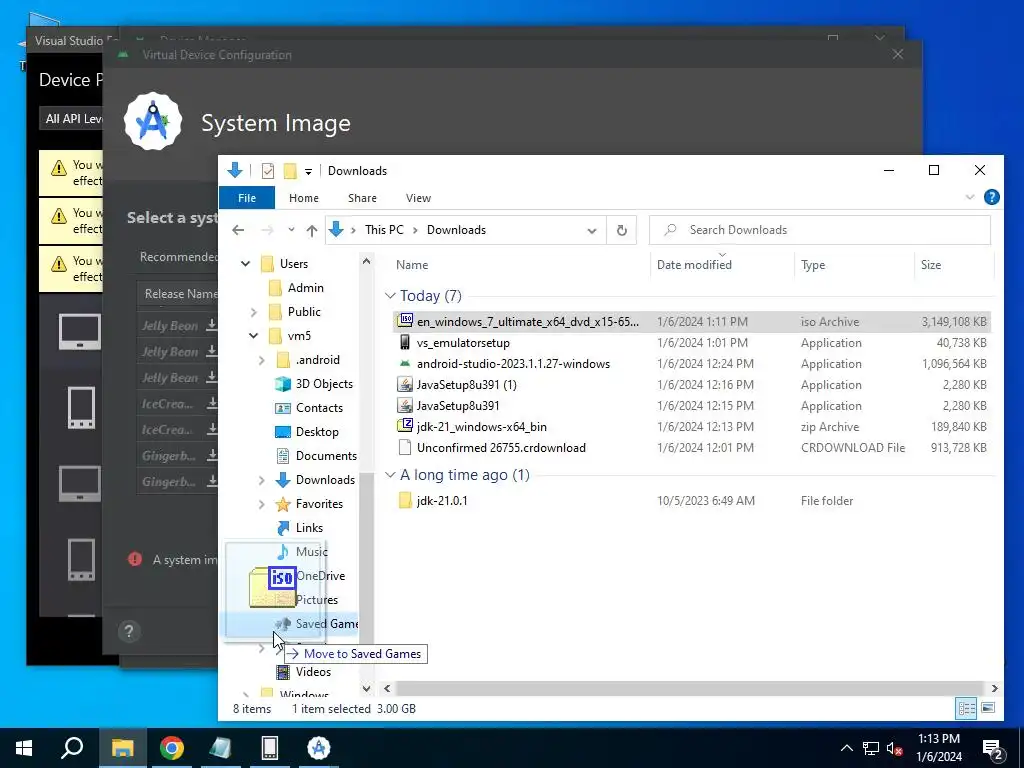
Task: Click help icon in Virtual Device Configuration
Action: click(129, 632)
